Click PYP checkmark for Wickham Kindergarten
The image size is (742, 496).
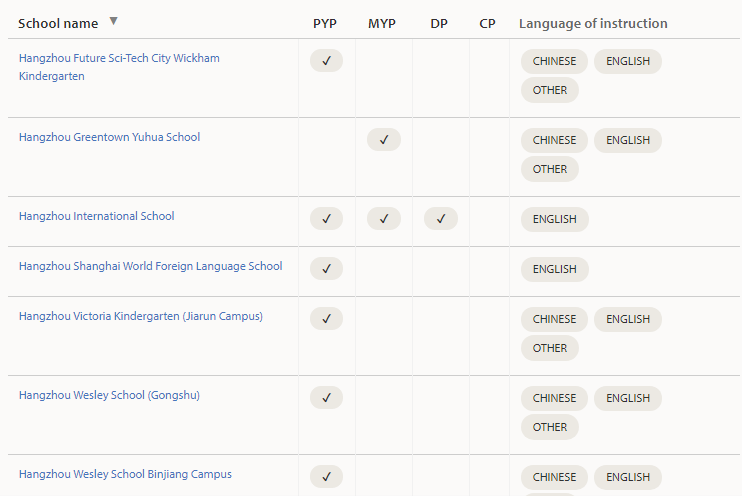(327, 61)
